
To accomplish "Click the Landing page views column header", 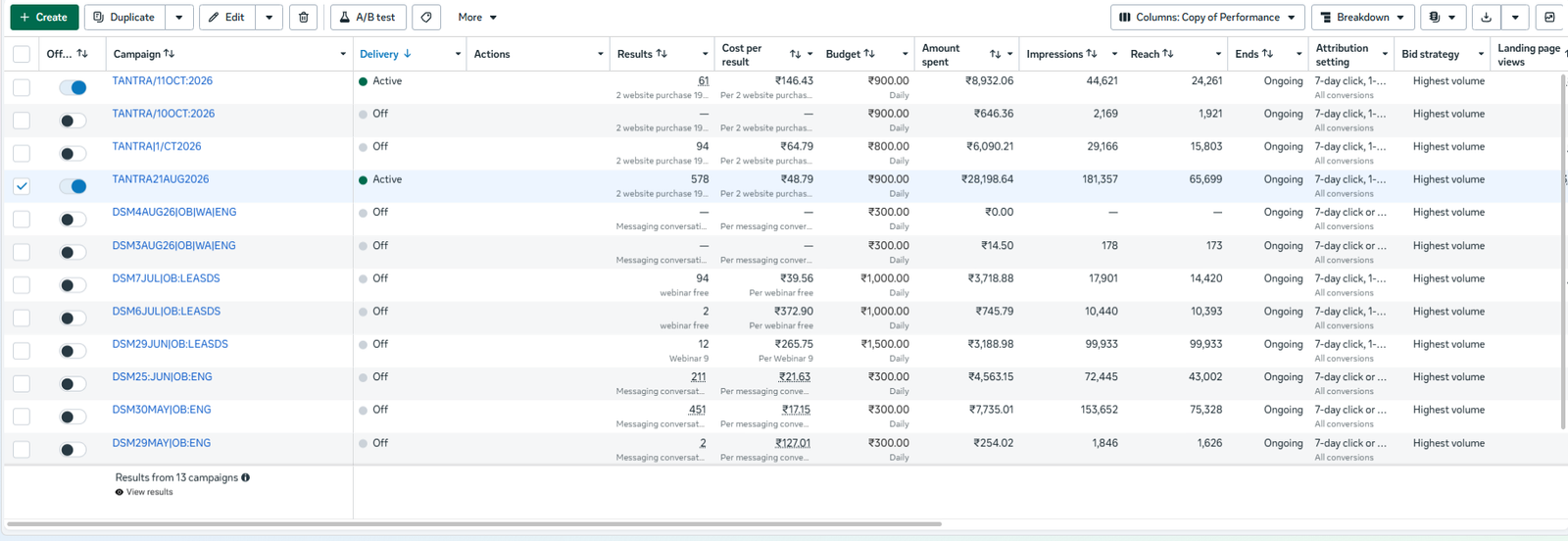I will click(x=1529, y=54).
